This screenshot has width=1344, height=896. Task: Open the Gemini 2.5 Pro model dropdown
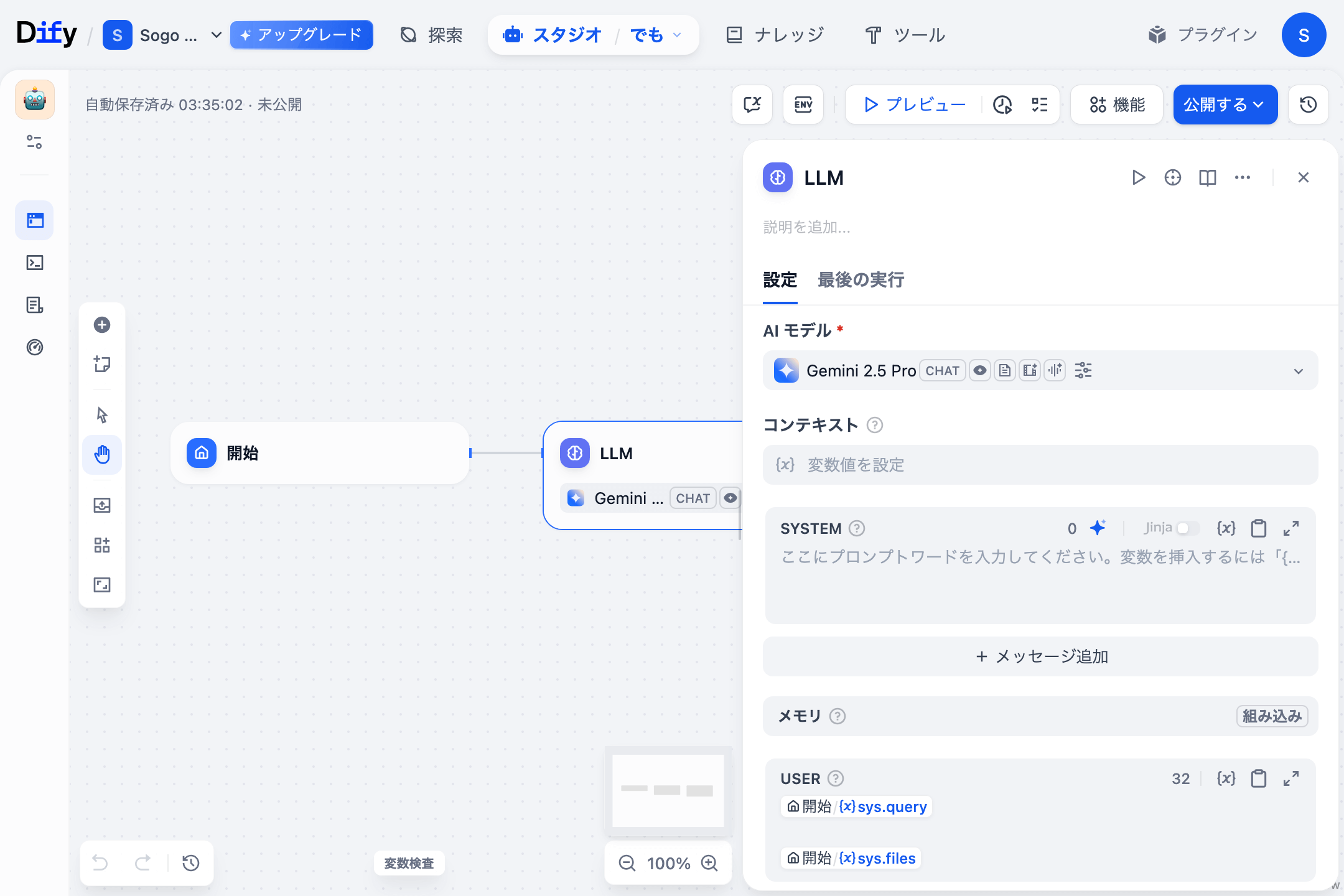[x=1299, y=370]
